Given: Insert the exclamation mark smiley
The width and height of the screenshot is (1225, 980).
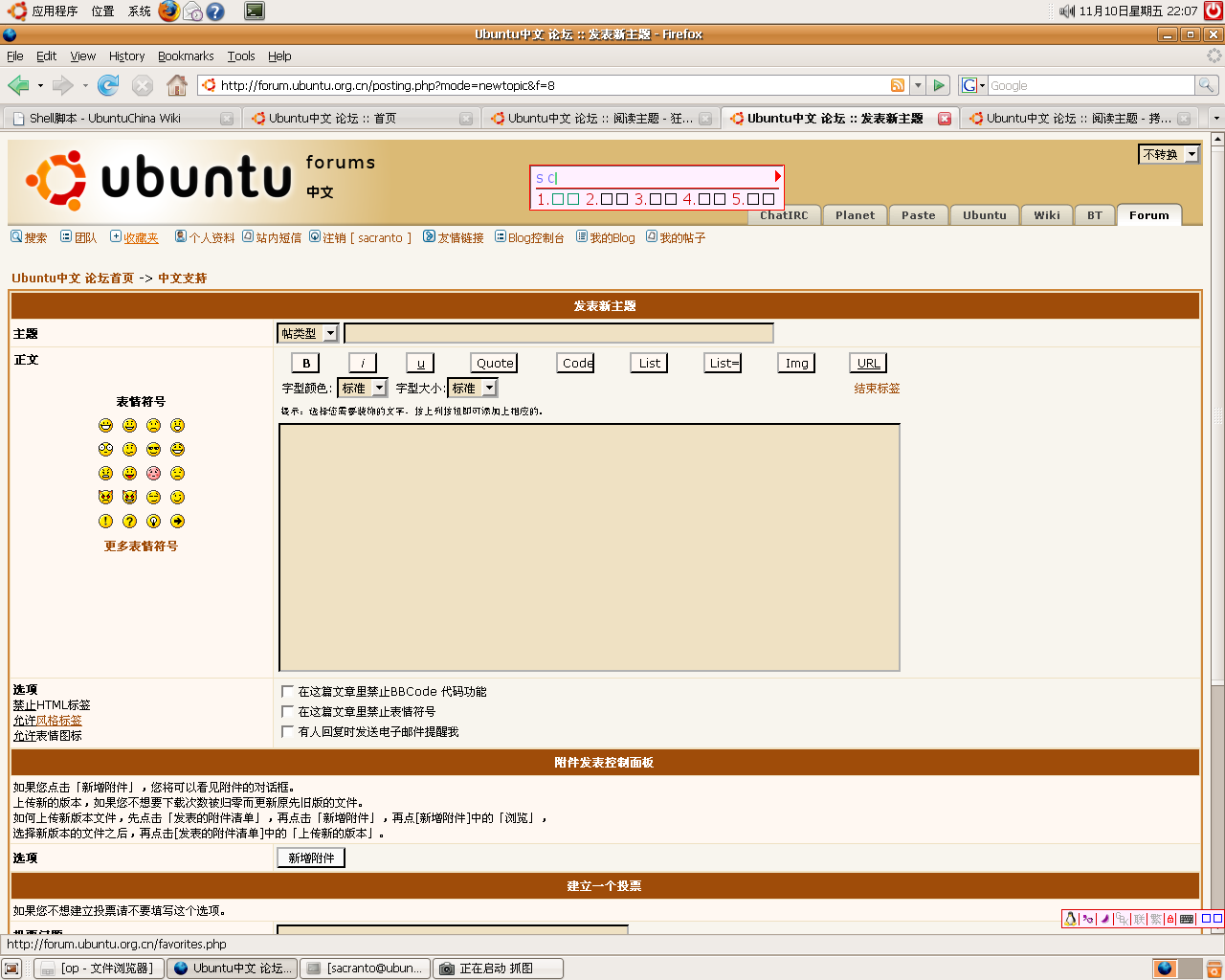Looking at the screenshot, I should click(x=105, y=521).
